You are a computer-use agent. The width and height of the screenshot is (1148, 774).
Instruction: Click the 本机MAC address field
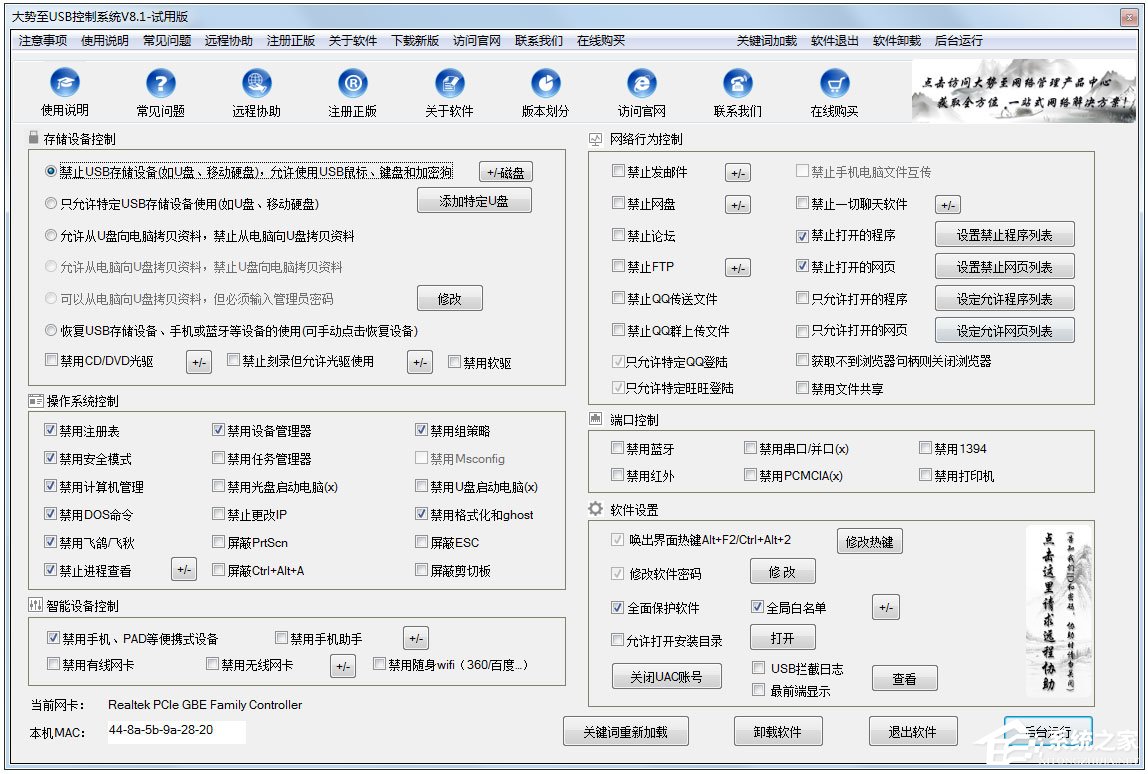pyautogui.click(x=175, y=733)
